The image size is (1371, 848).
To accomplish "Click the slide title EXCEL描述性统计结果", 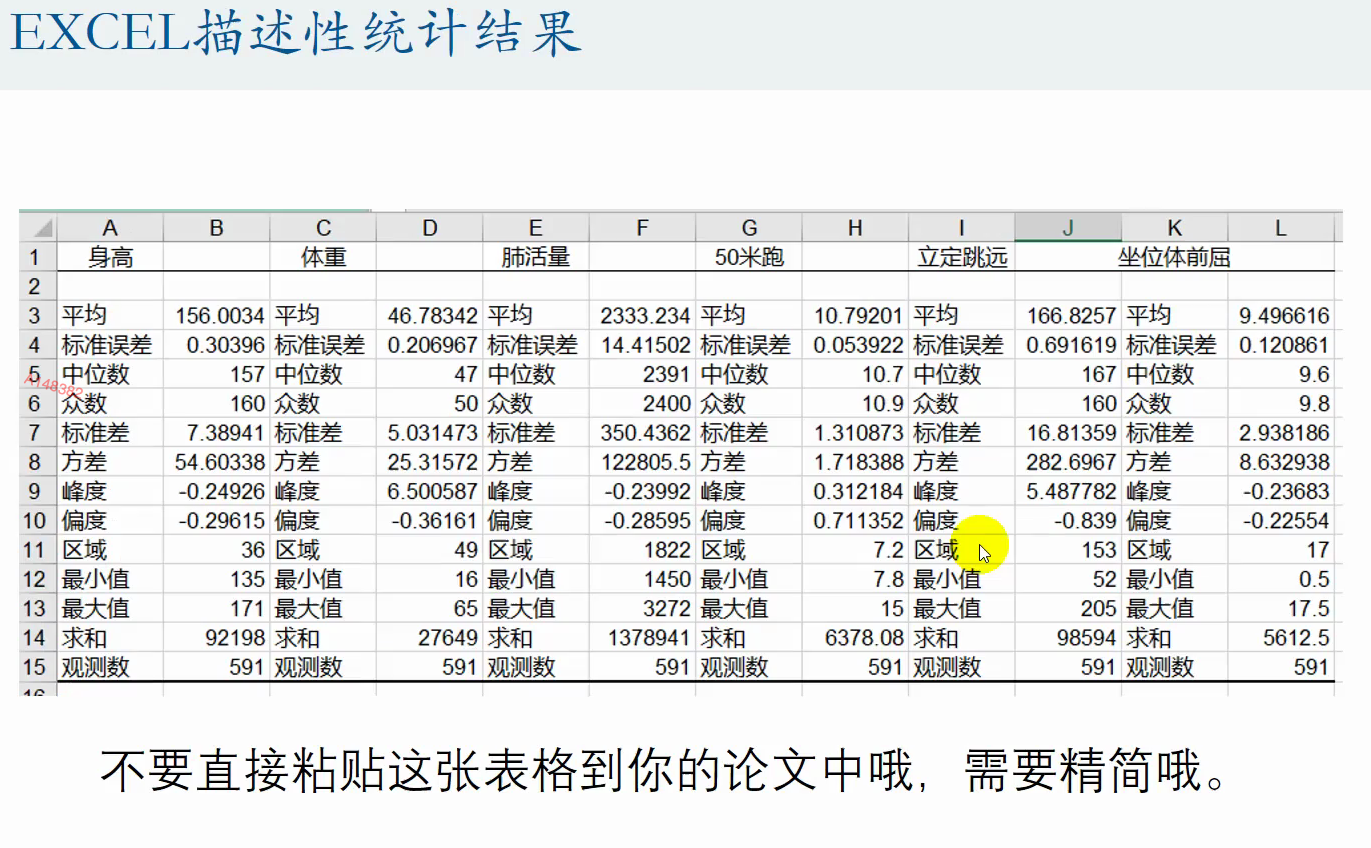I will (x=296, y=33).
